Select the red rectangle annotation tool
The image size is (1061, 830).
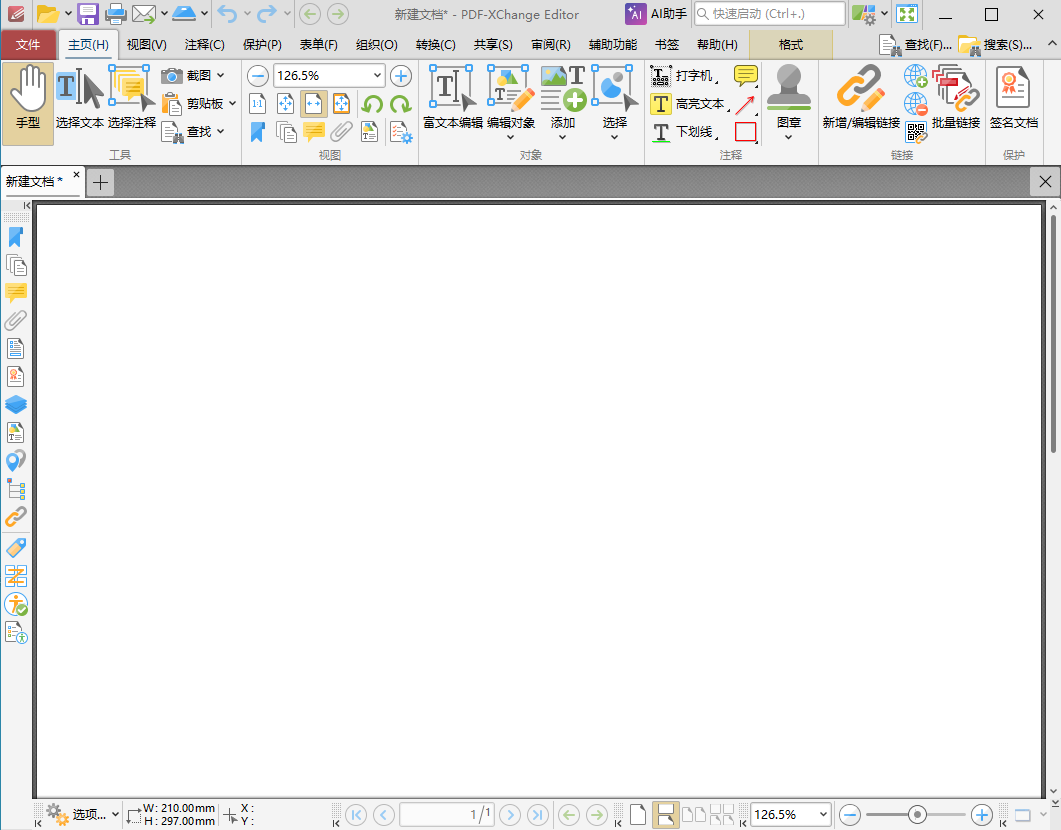pyautogui.click(x=745, y=132)
